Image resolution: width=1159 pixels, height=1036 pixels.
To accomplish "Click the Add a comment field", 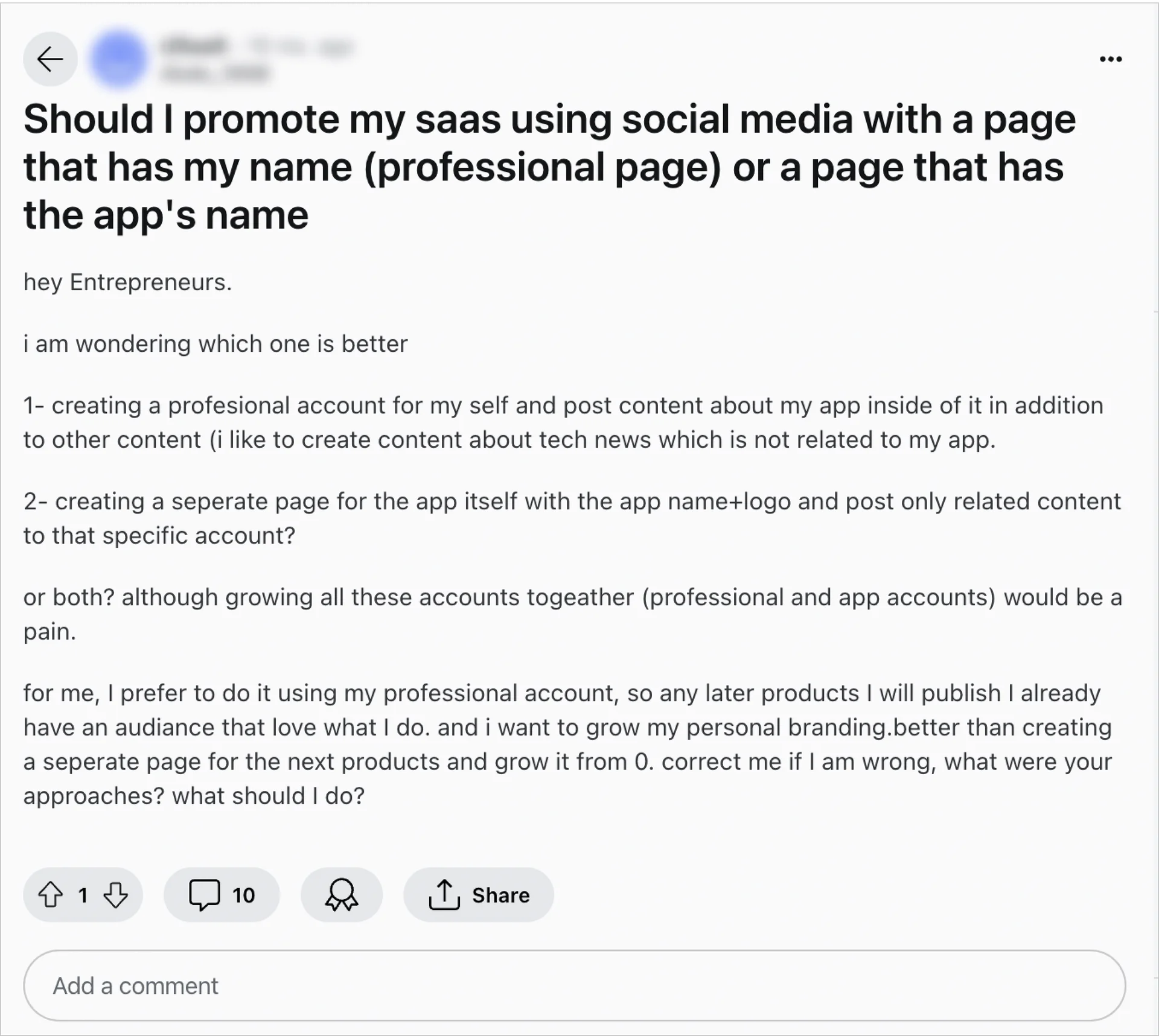I will tap(579, 985).
